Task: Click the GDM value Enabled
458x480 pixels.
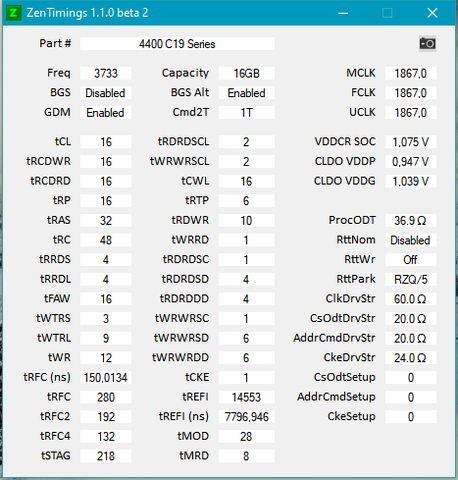Action: [x=106, y=112]
